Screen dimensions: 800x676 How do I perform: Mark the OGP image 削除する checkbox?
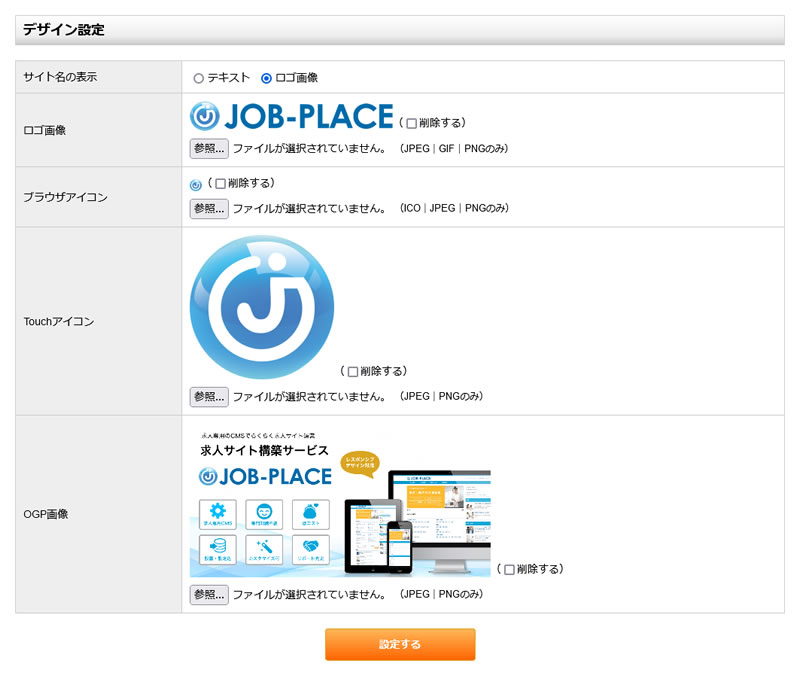pos(509,570)
